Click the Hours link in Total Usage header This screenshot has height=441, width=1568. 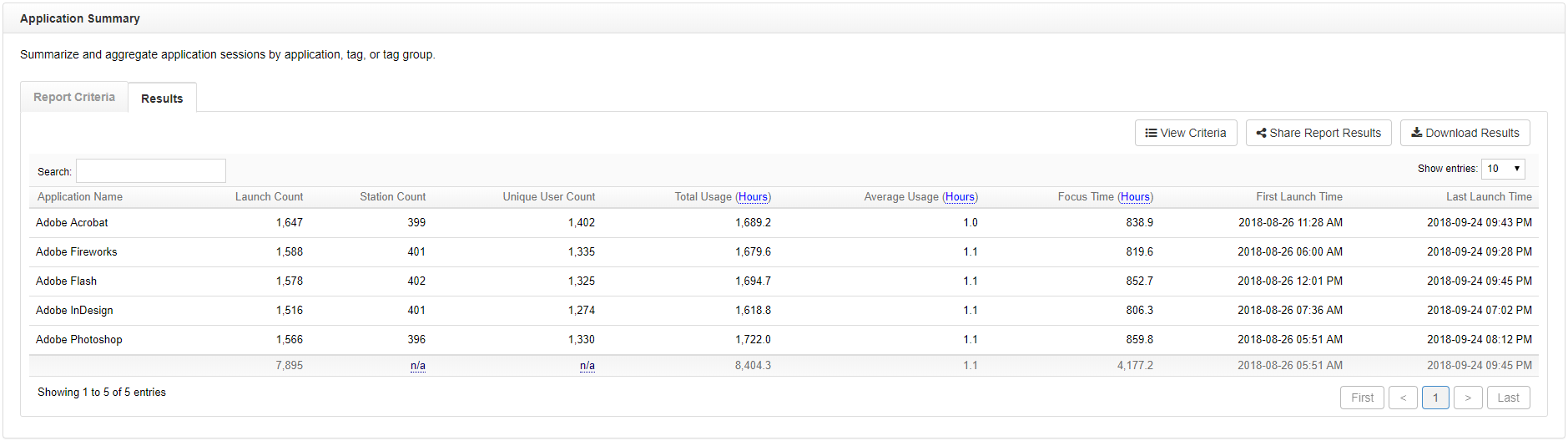coord(753,197)
